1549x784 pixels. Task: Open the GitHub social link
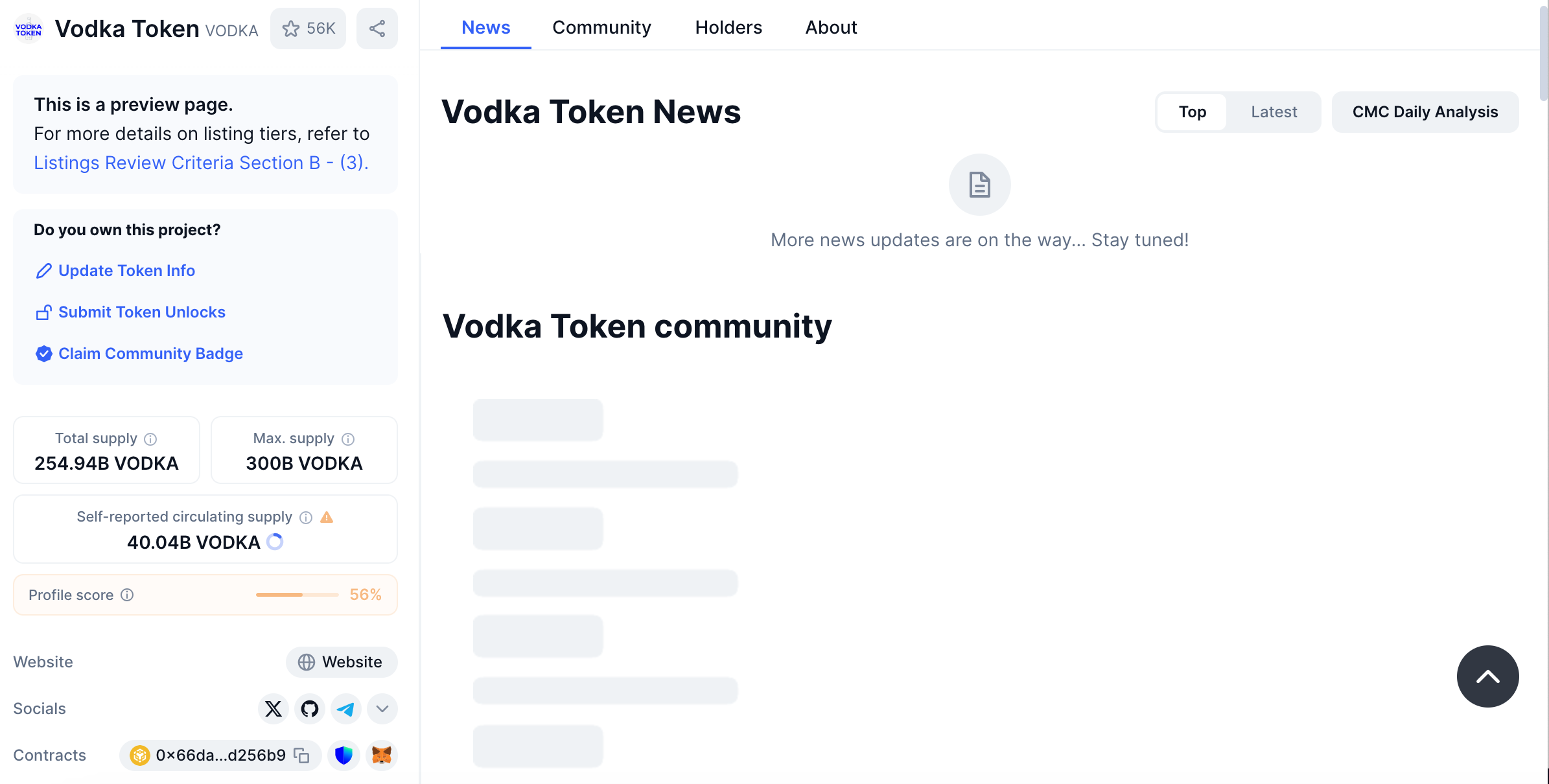click(310, 709)
